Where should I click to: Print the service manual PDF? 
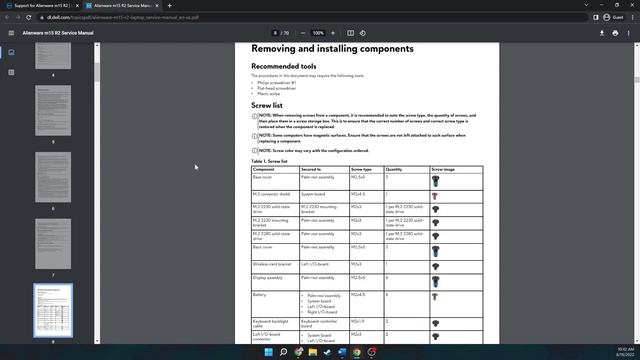615,33
